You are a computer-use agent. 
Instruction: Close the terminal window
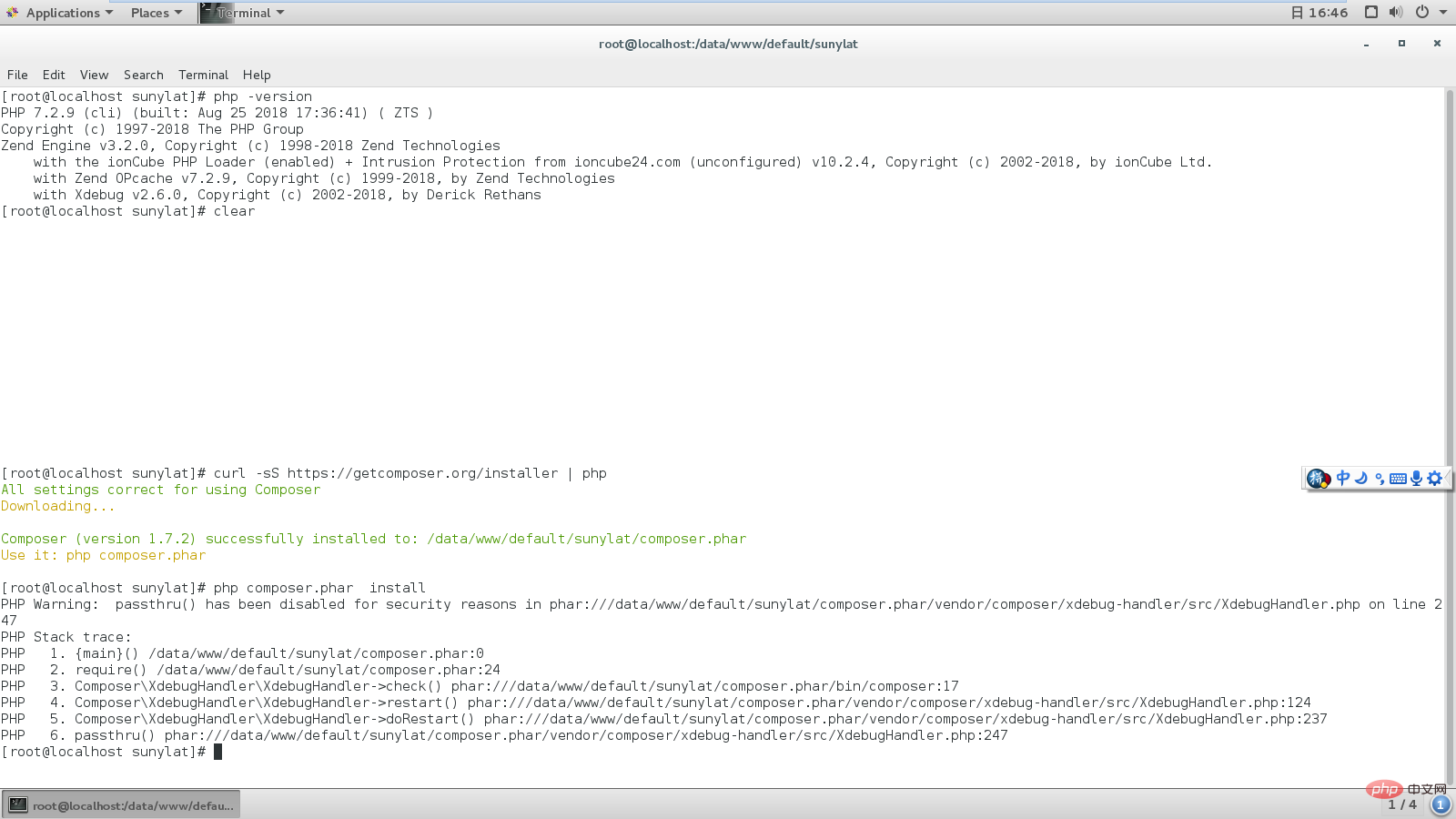[x=1437, y=44]
